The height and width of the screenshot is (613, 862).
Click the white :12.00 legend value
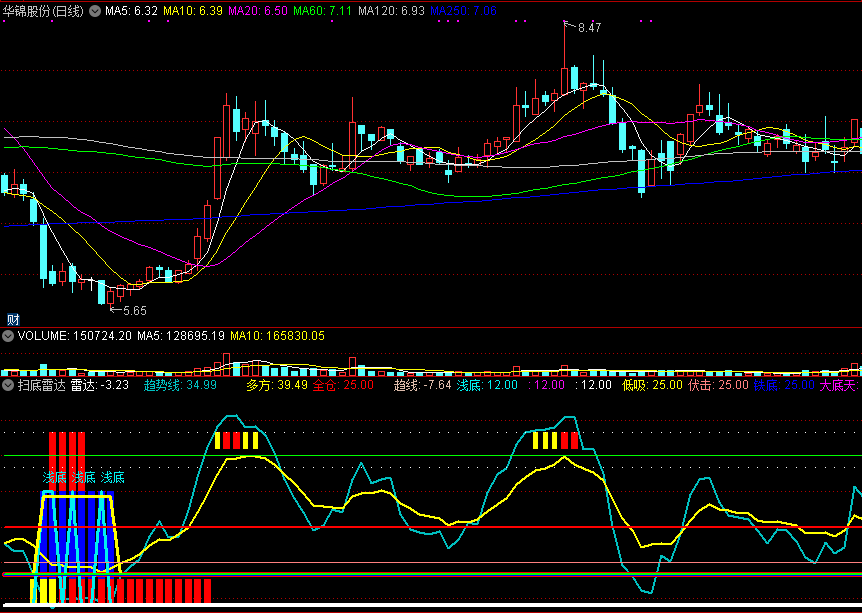(x=593, y=385)
